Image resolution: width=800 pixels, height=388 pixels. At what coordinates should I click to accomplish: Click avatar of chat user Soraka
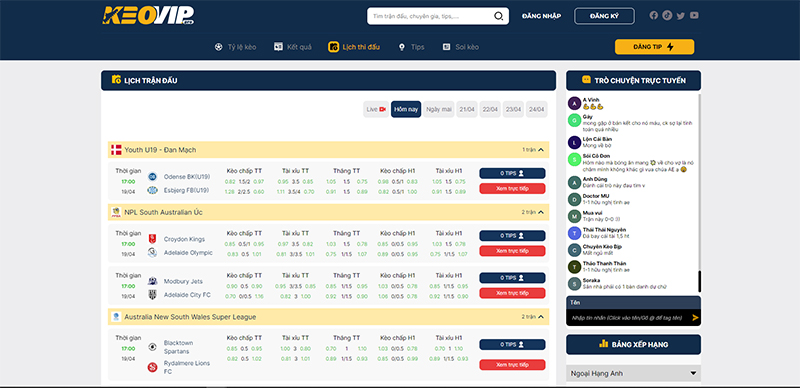[x=574, y=283]
